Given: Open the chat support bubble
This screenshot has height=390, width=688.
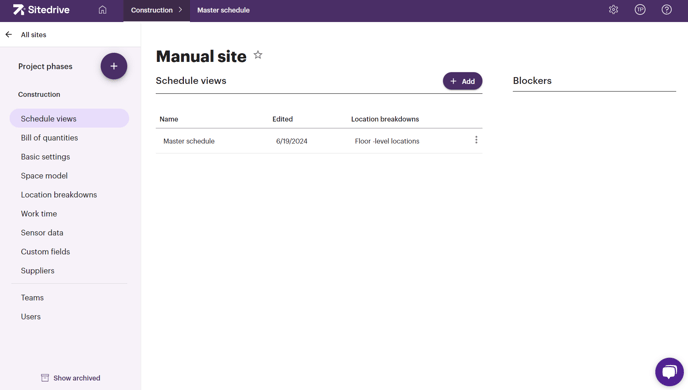Looking at the screenshot, I should 669,372.
